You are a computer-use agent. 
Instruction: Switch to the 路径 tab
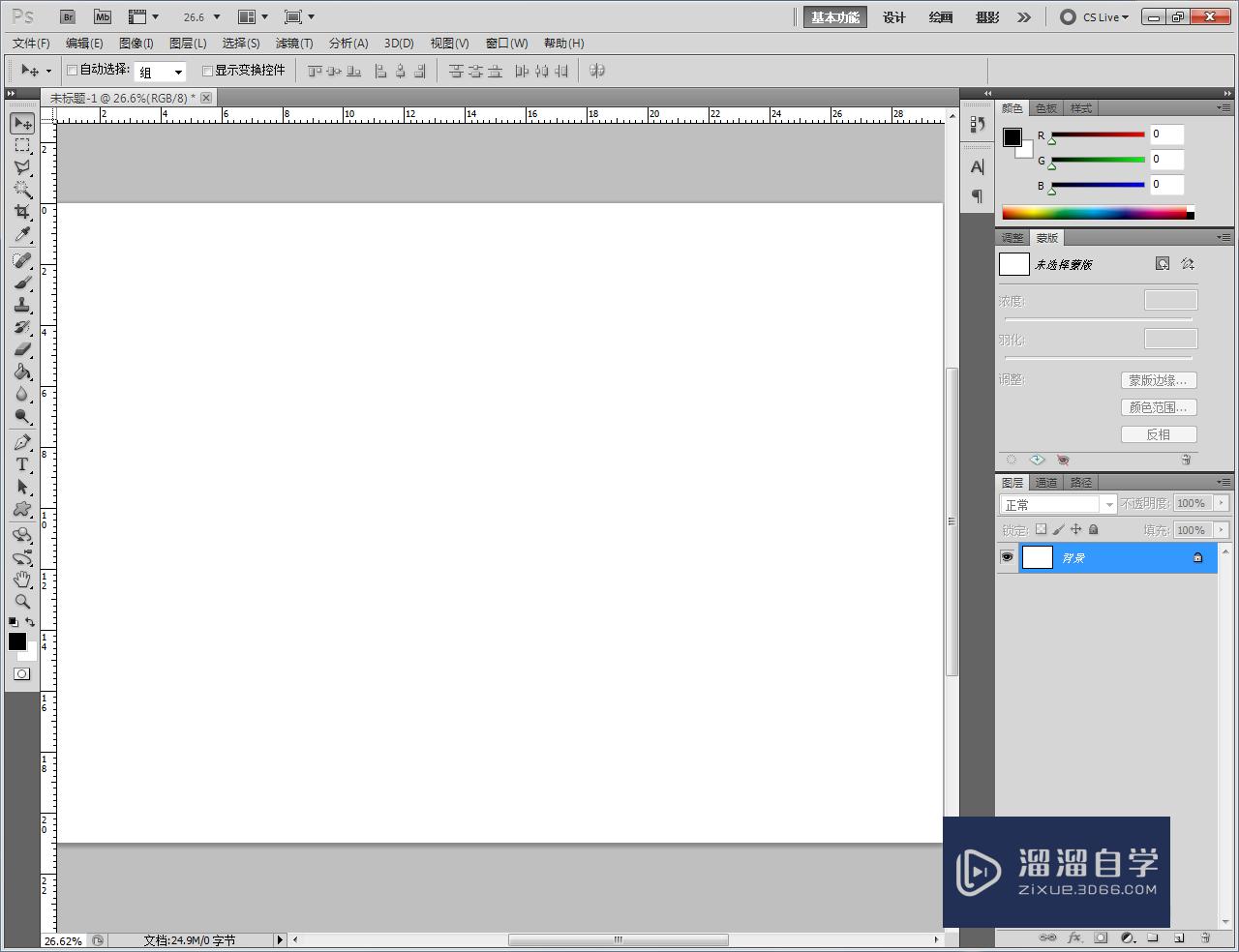(1081, 483)
